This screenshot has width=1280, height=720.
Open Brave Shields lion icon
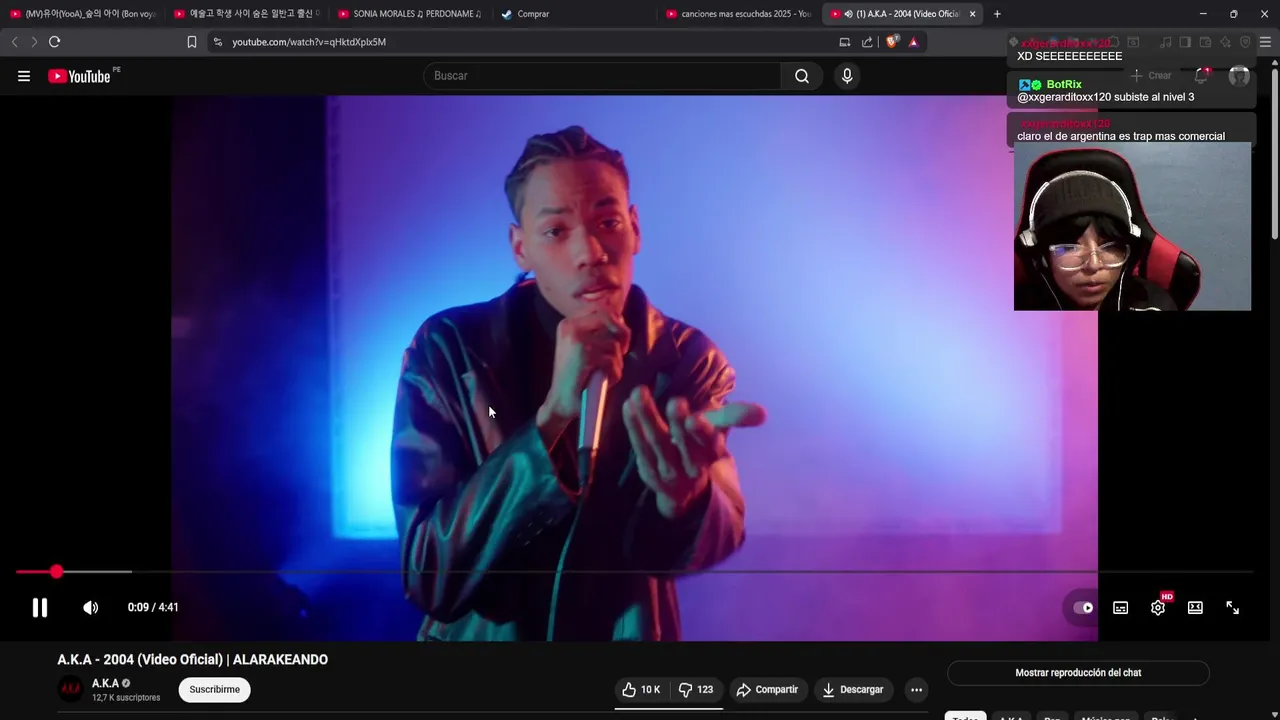(892, 42)
